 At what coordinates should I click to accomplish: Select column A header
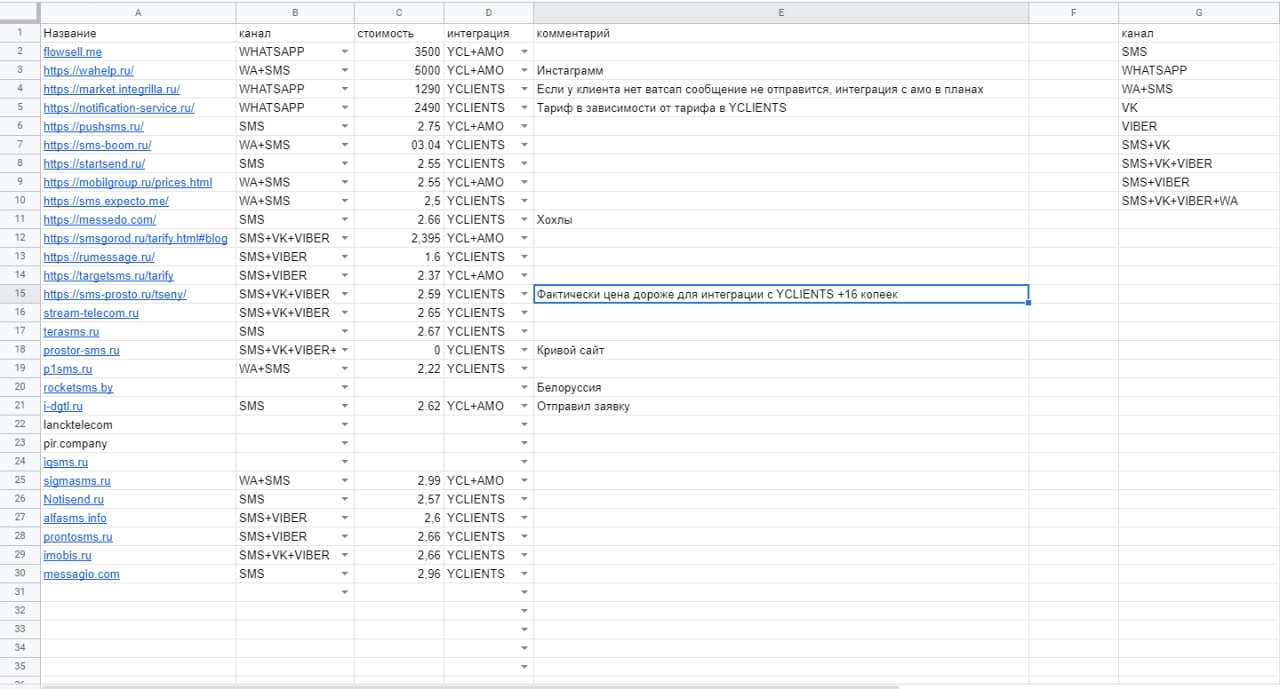(138, 12)
